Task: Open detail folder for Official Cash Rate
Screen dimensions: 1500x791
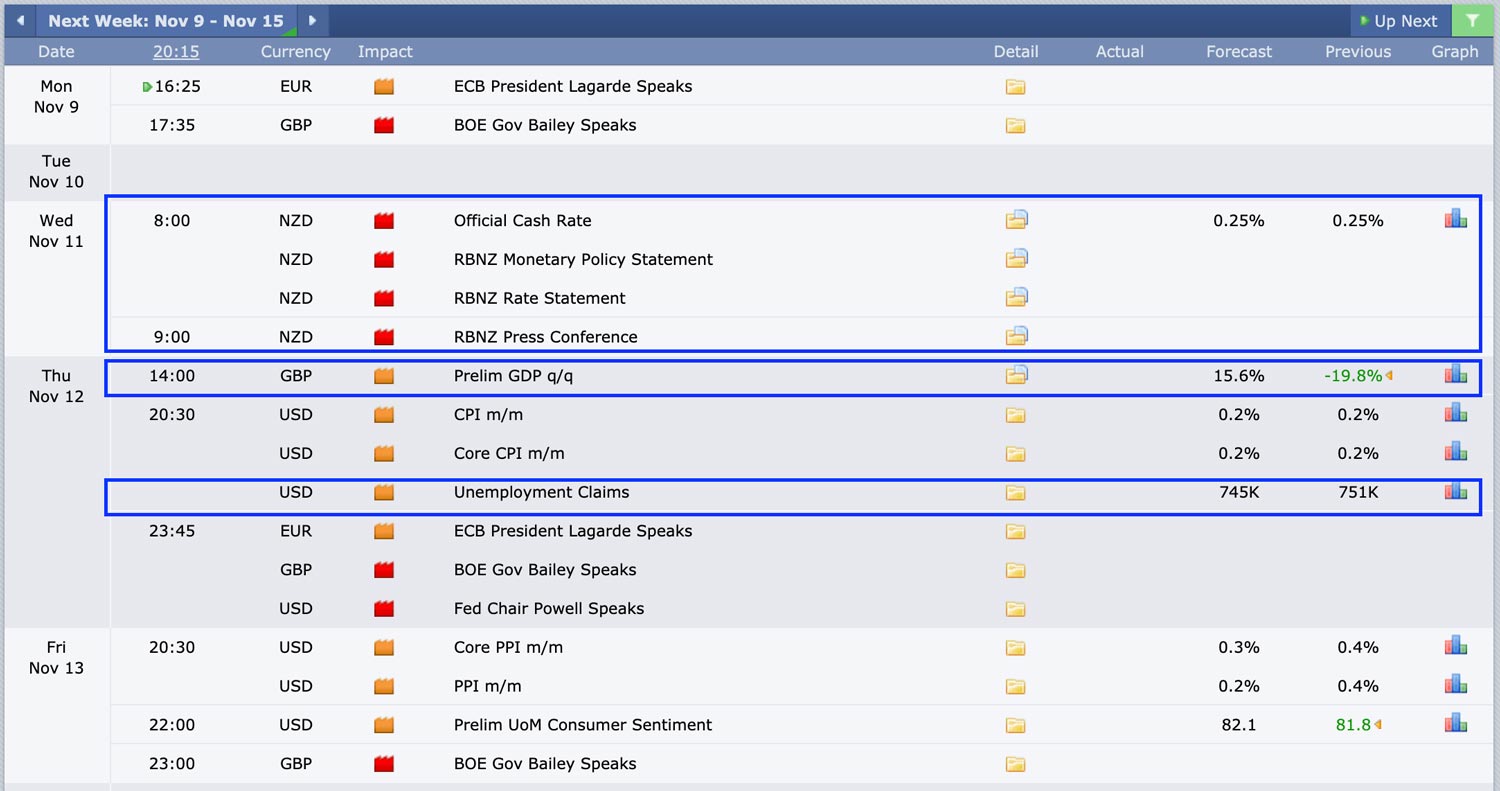Action: (1016, 220)
